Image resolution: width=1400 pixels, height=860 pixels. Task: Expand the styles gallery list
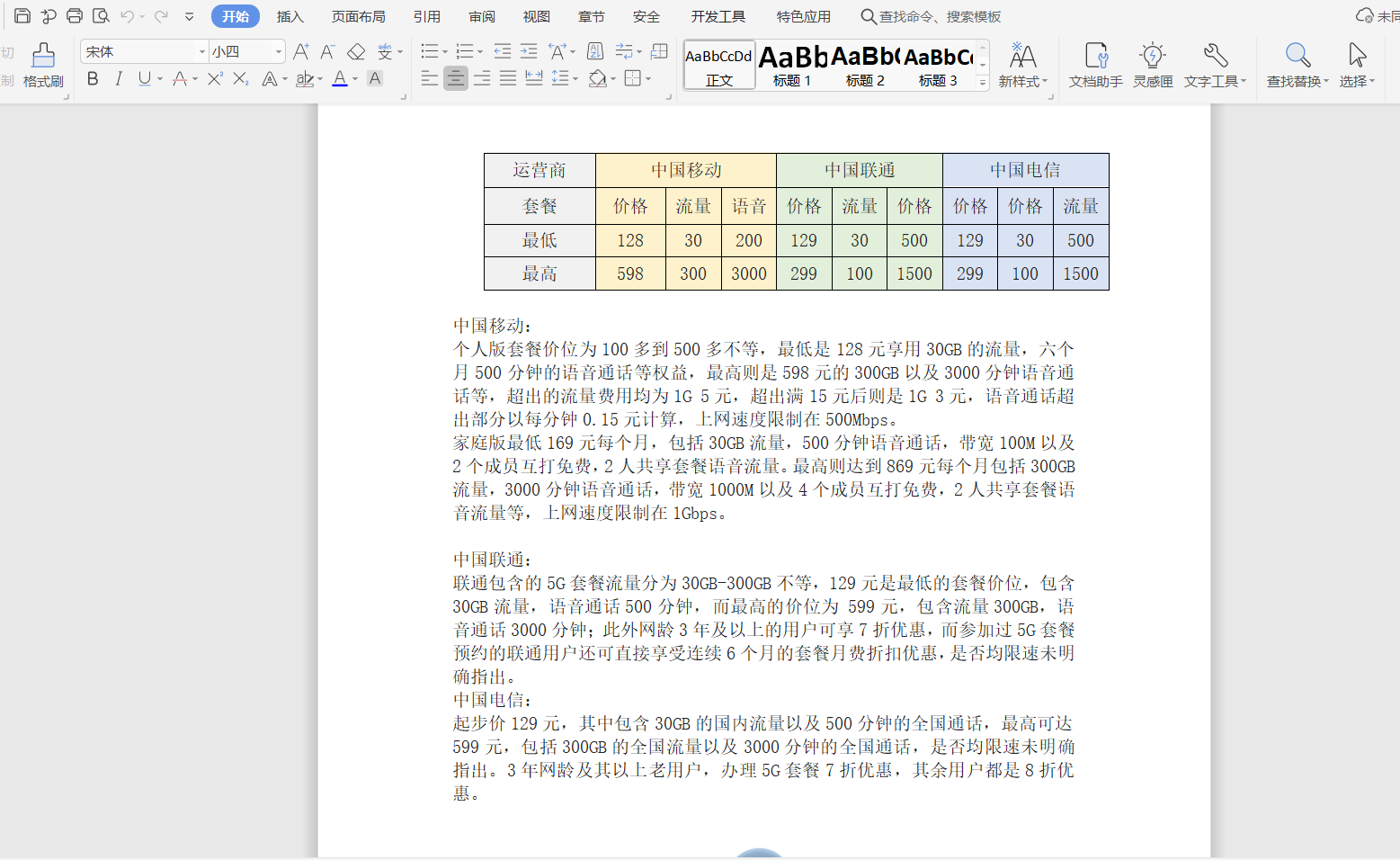[983, 82]
